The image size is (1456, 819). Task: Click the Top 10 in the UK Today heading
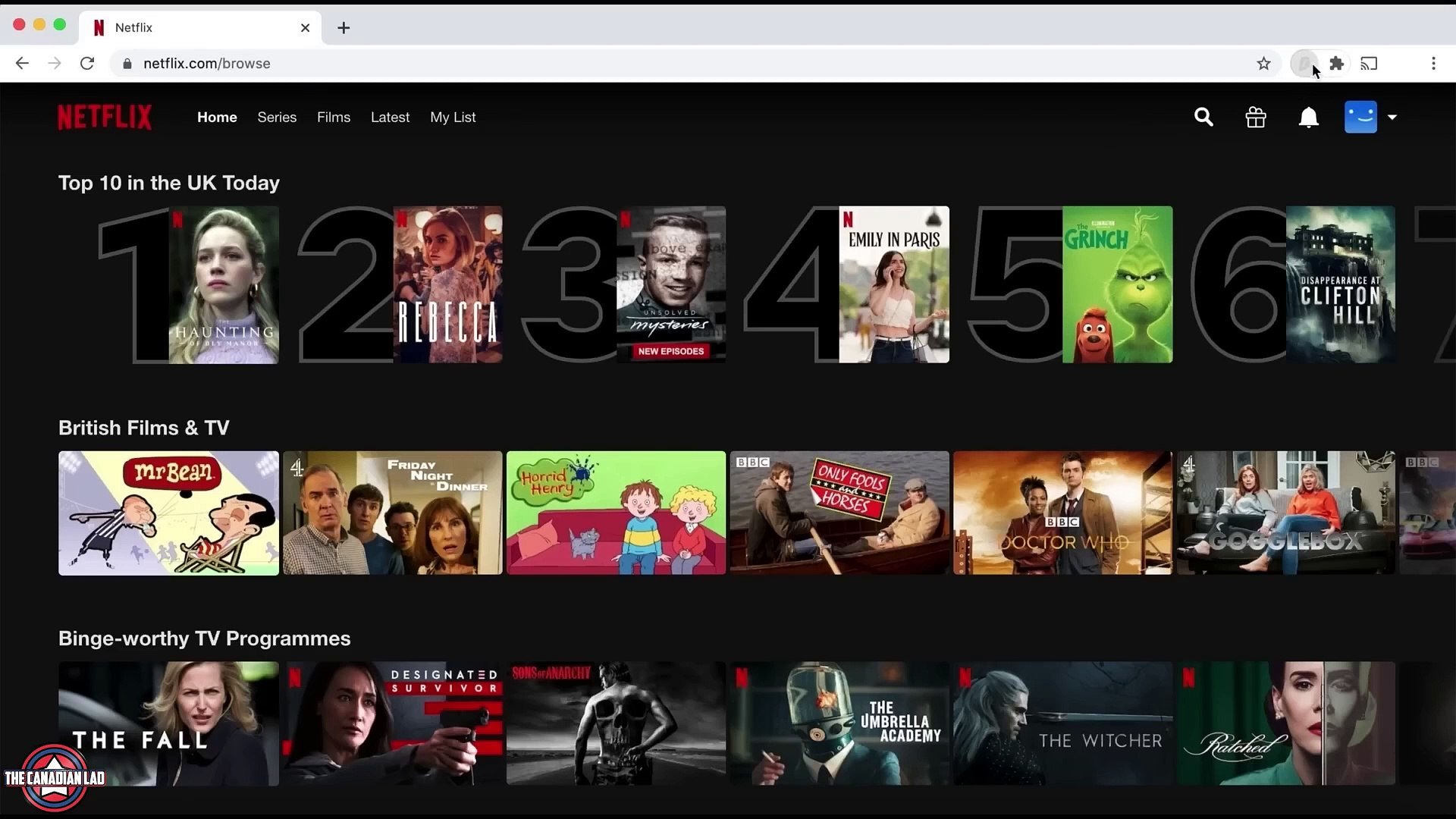point(169,184)
